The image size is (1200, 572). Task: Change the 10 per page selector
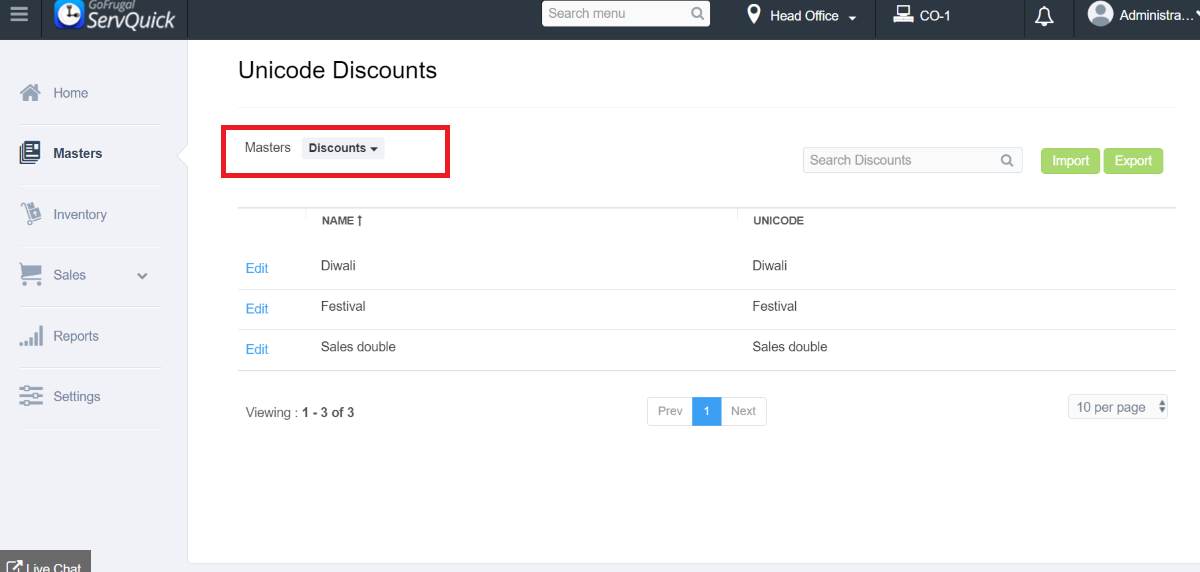(1118, 407)
